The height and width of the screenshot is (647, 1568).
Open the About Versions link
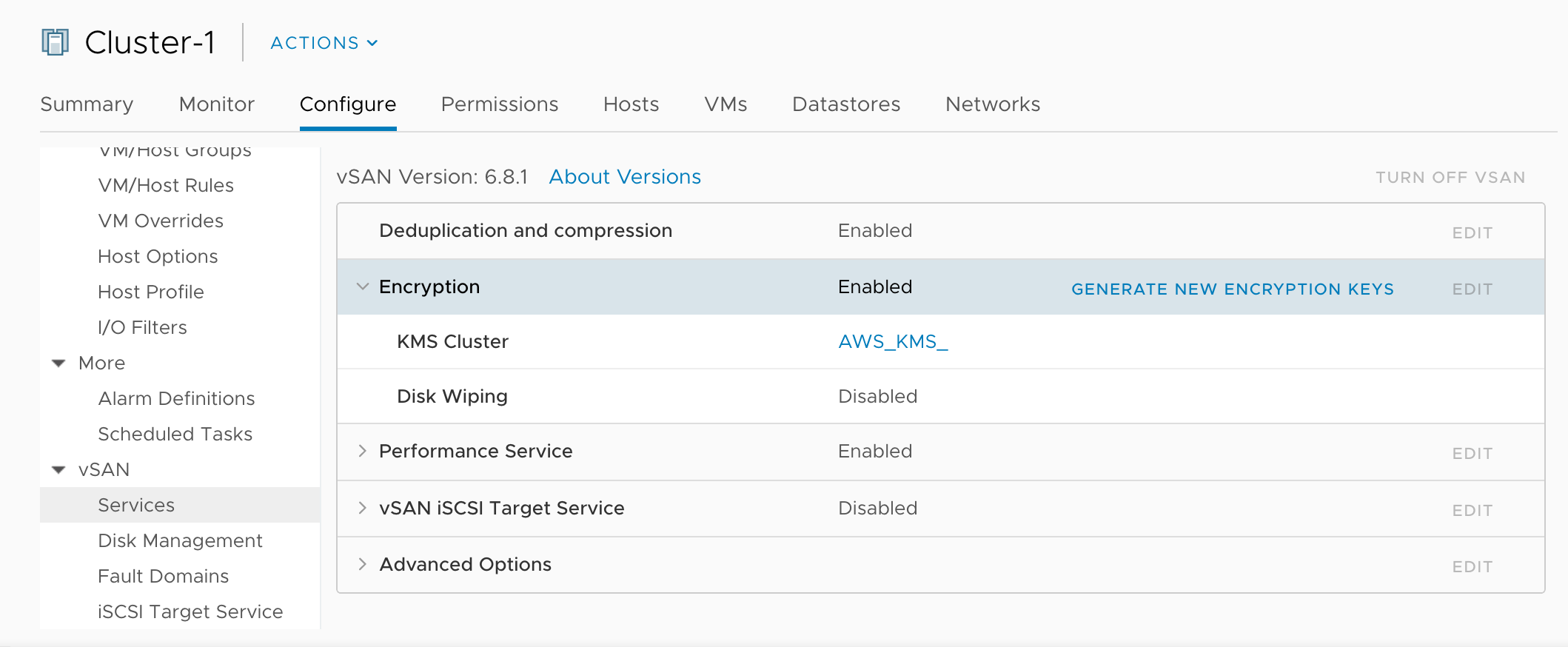click(x=624, y=177)
